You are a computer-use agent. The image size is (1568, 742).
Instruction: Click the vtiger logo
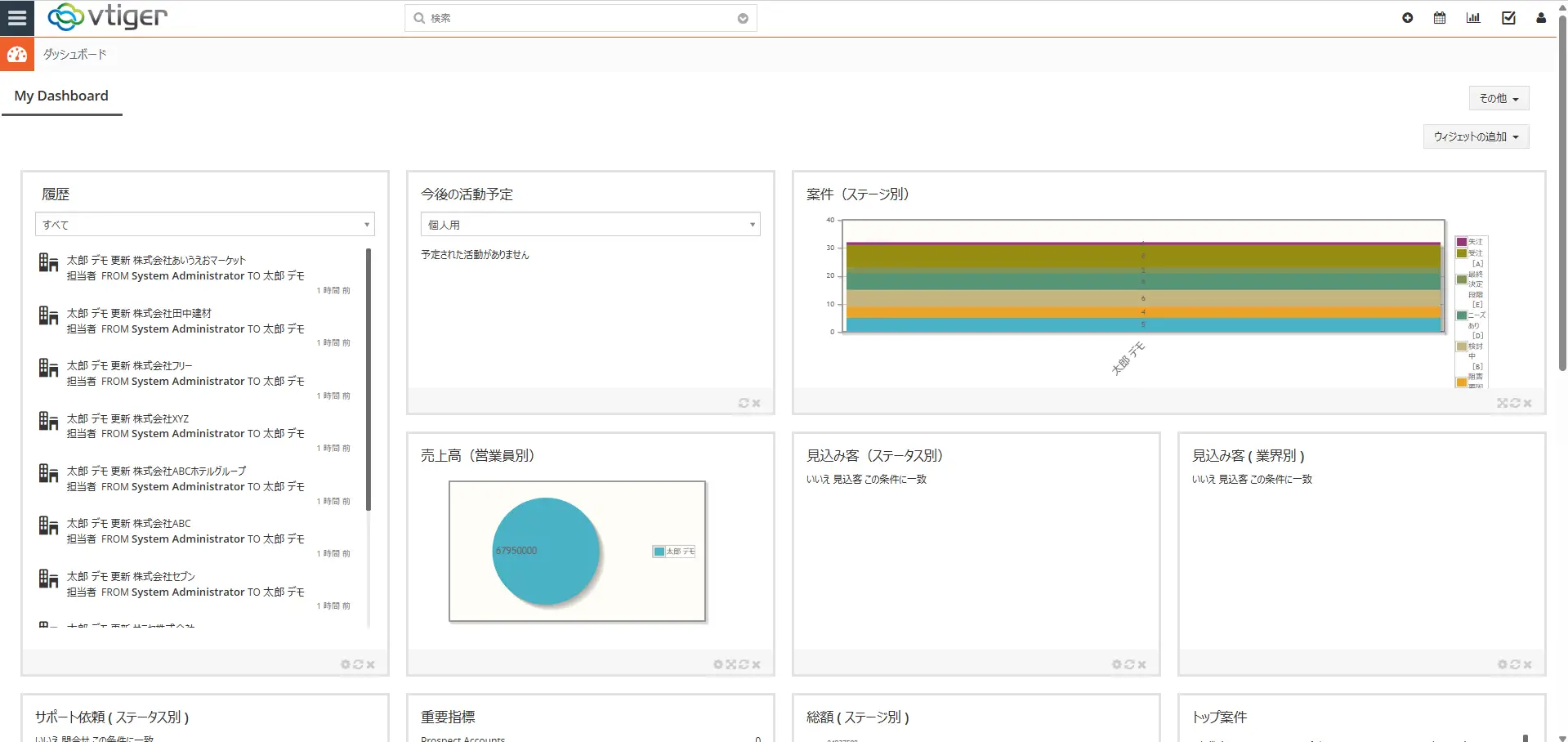click(x=108, y=17)
